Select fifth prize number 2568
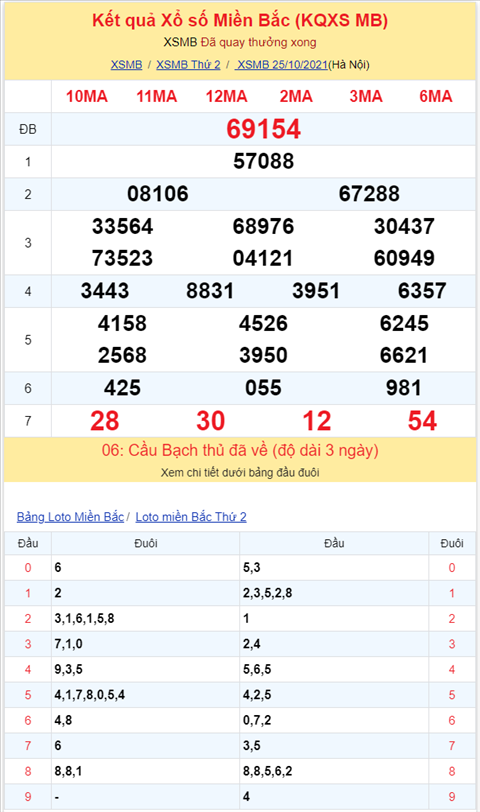Screen dimensions: 480x812 122,355
